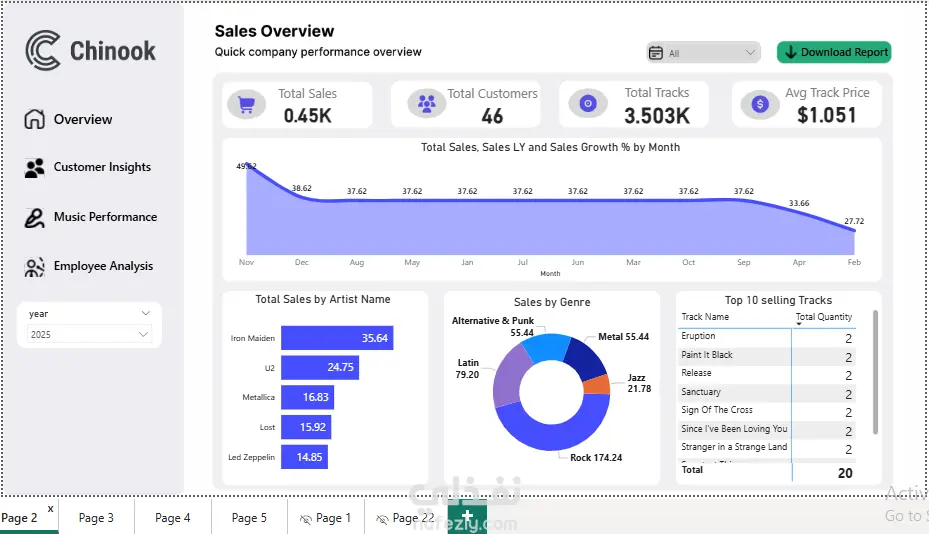Click the Total Tracks disc icon

(x=588, y=103)
